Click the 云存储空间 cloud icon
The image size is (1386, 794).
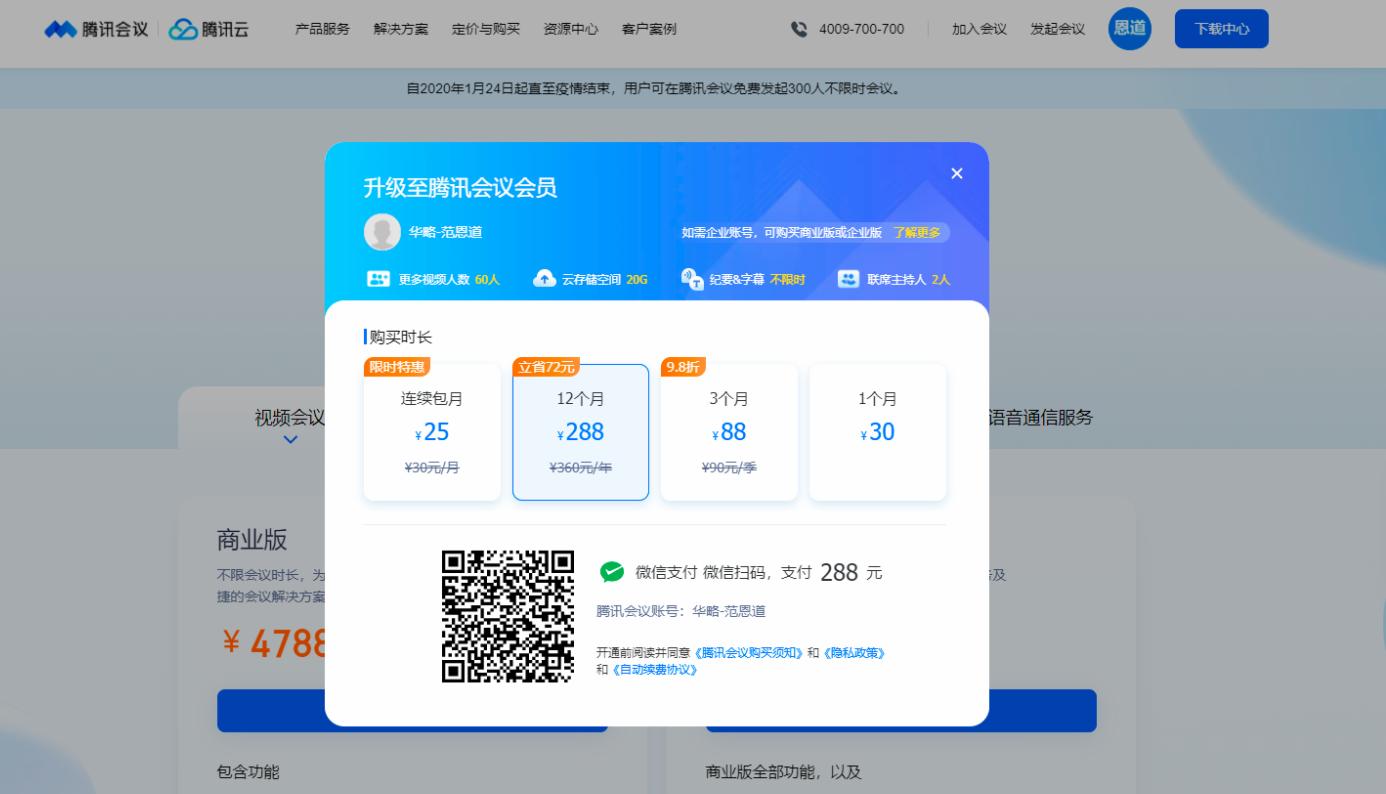click(x=544, y=279)
